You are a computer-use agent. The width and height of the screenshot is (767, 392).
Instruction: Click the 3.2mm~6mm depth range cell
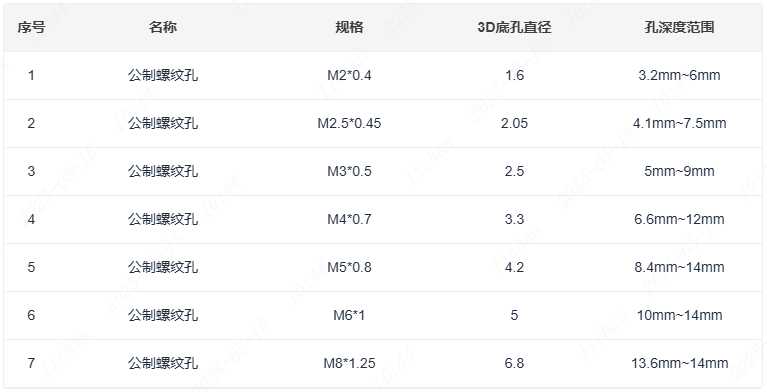click(x=679, y=75)
